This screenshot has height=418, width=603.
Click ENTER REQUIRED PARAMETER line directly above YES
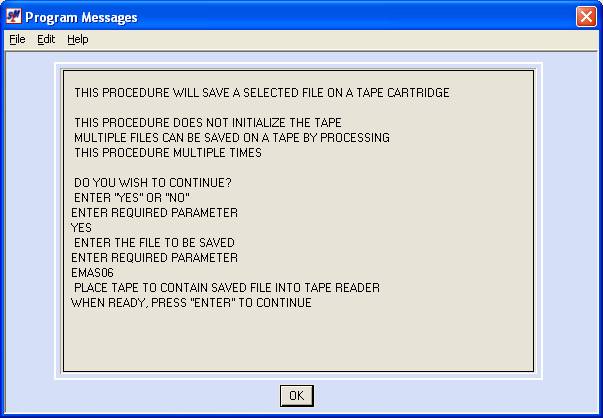(x=155, y=213)
